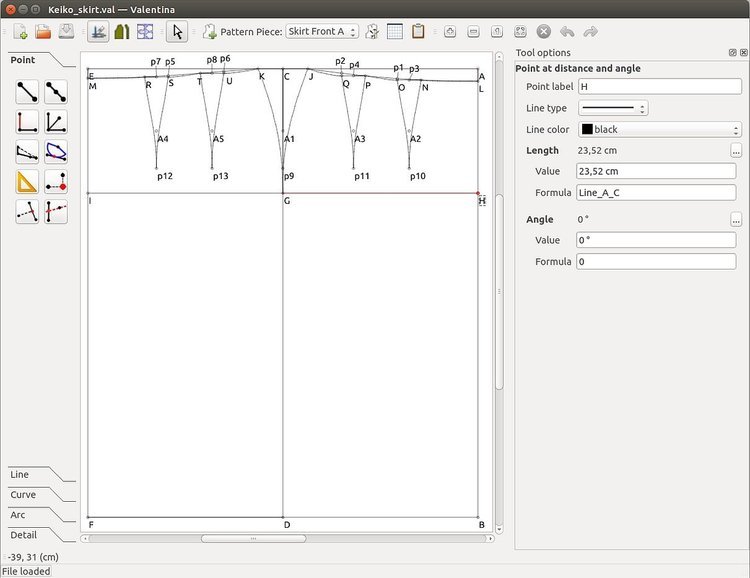Open the Arc tools tab
The height and width of the screenshot is (578, 750).
pyautogui.click(x=19, y=515)
